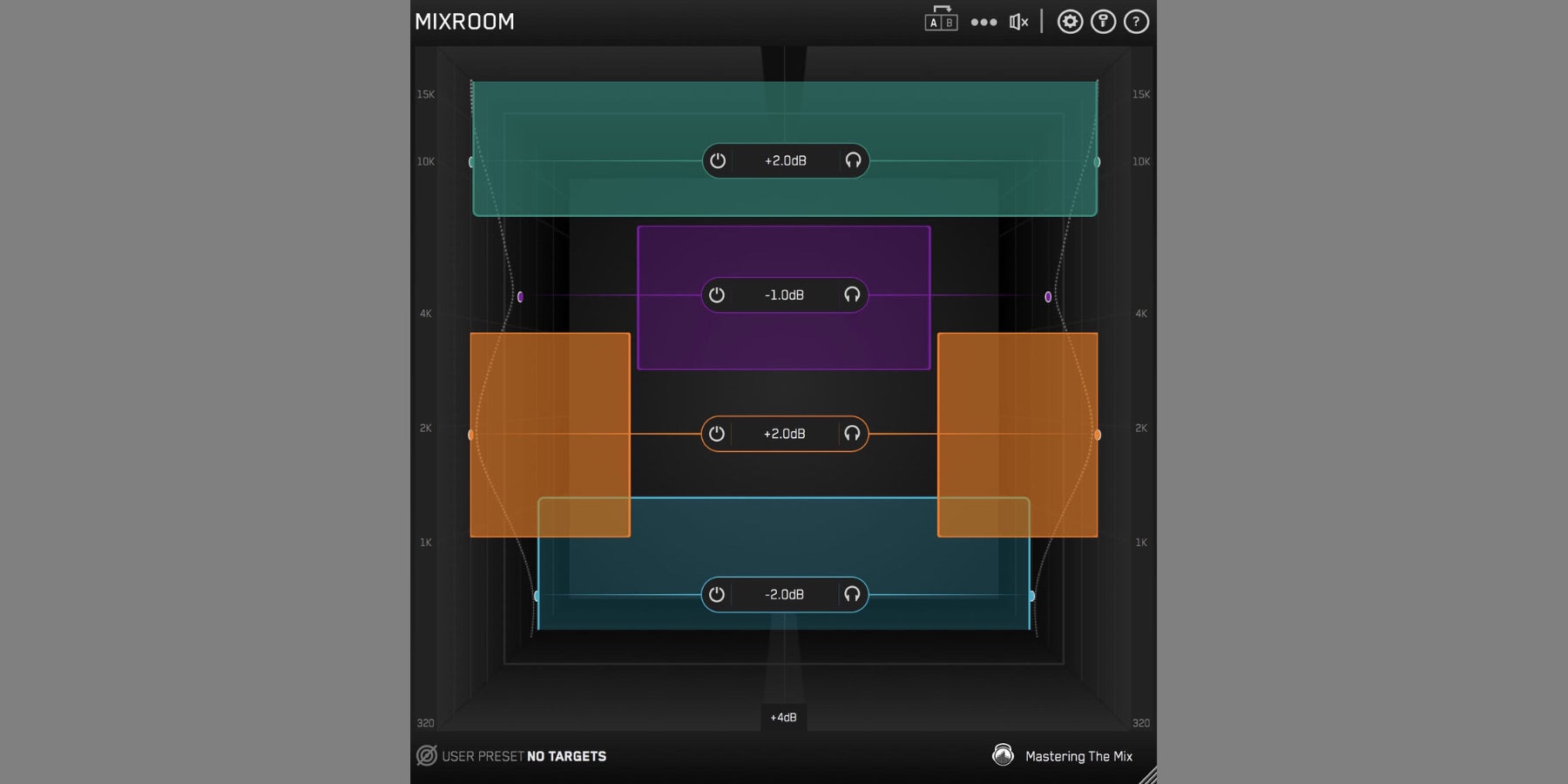The image size is (1568, 784).
Task: Select the USER PRESET label
Action: tap(482, 755)
